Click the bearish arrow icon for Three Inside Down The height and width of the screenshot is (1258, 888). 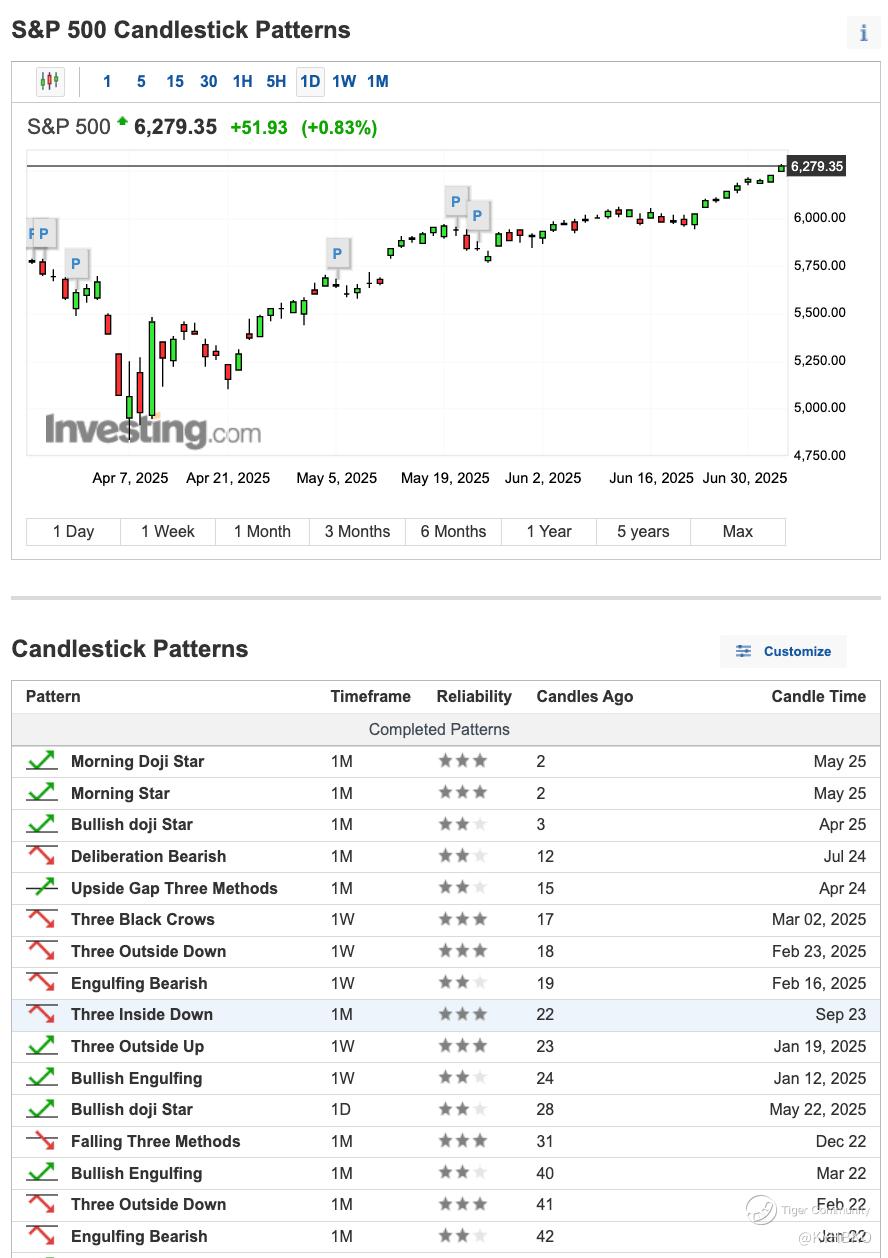41,1014
